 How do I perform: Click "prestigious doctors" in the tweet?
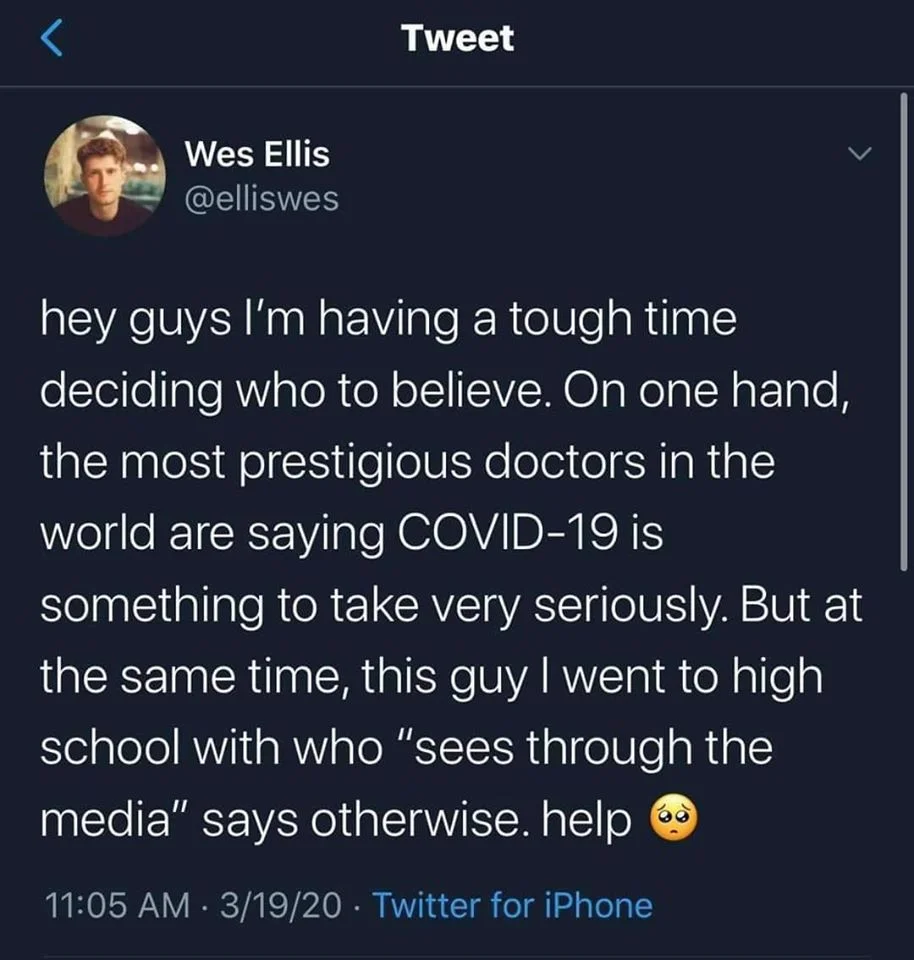444,462
